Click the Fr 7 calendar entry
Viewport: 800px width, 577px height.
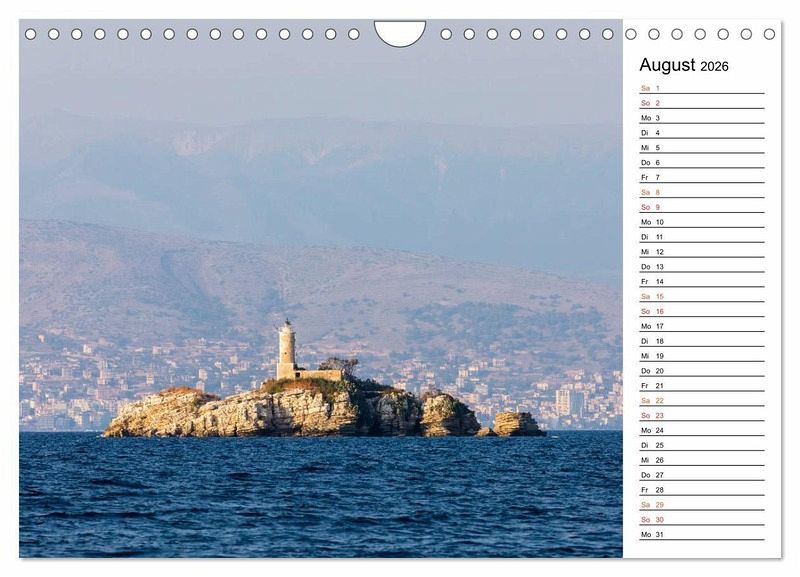(x=700, y=177)
